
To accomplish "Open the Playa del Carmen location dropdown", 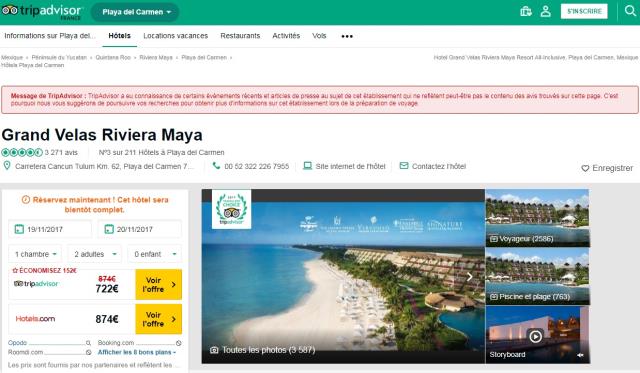I will pos(135,12).
